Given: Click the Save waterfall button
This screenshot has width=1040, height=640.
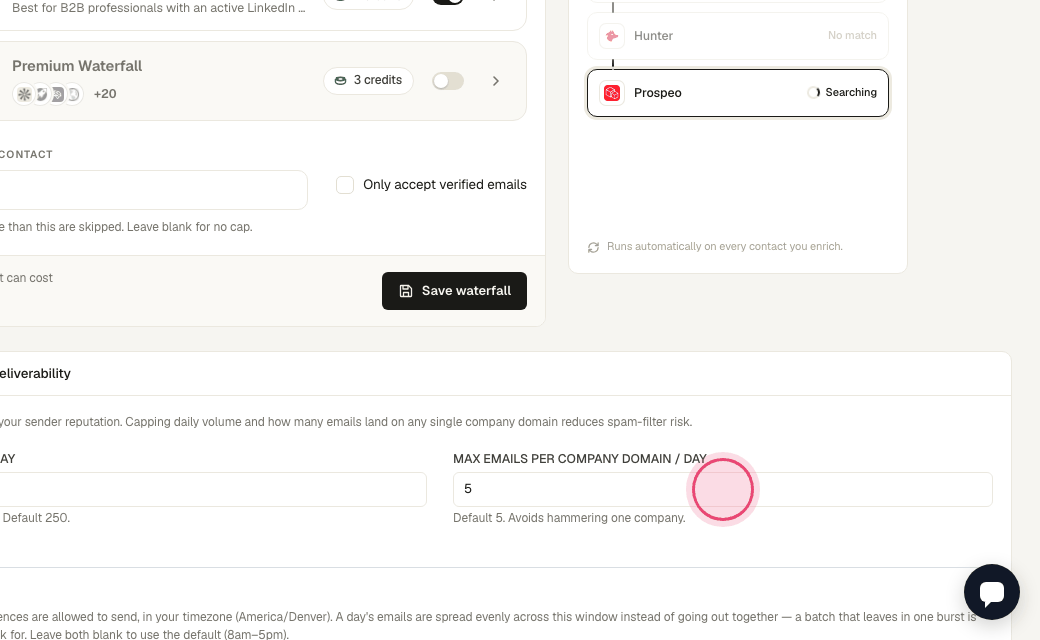Looking at the screenshot, I should click(x=454, y=290).
